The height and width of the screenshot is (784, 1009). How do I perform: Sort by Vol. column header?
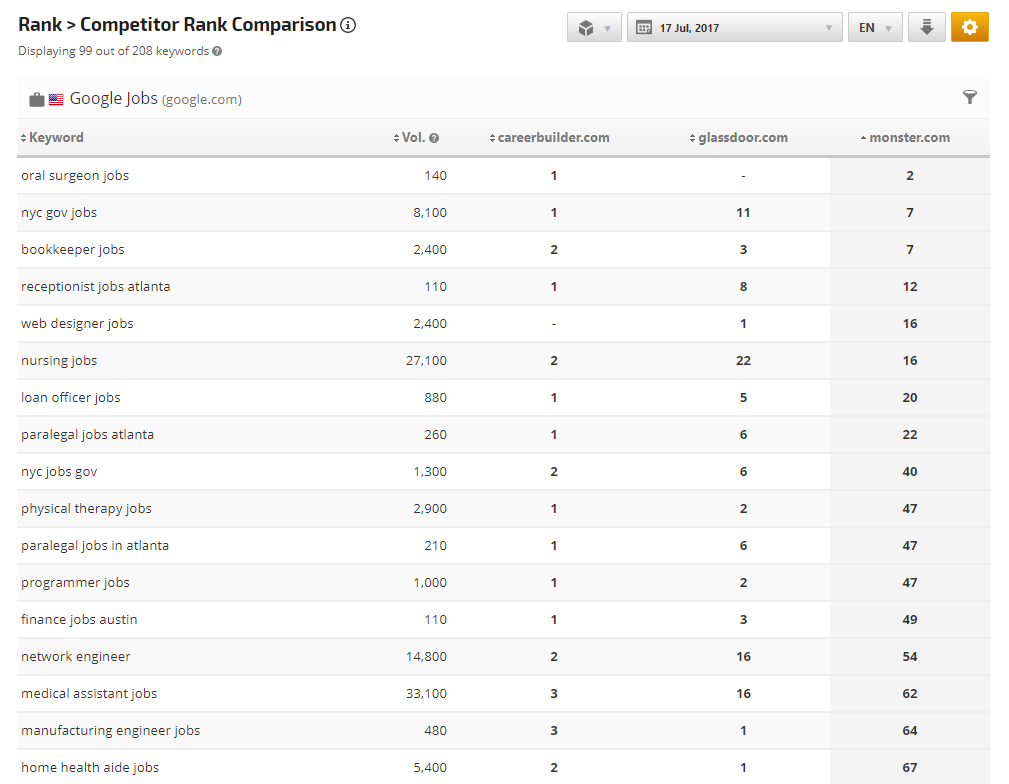tap(411, 138)
